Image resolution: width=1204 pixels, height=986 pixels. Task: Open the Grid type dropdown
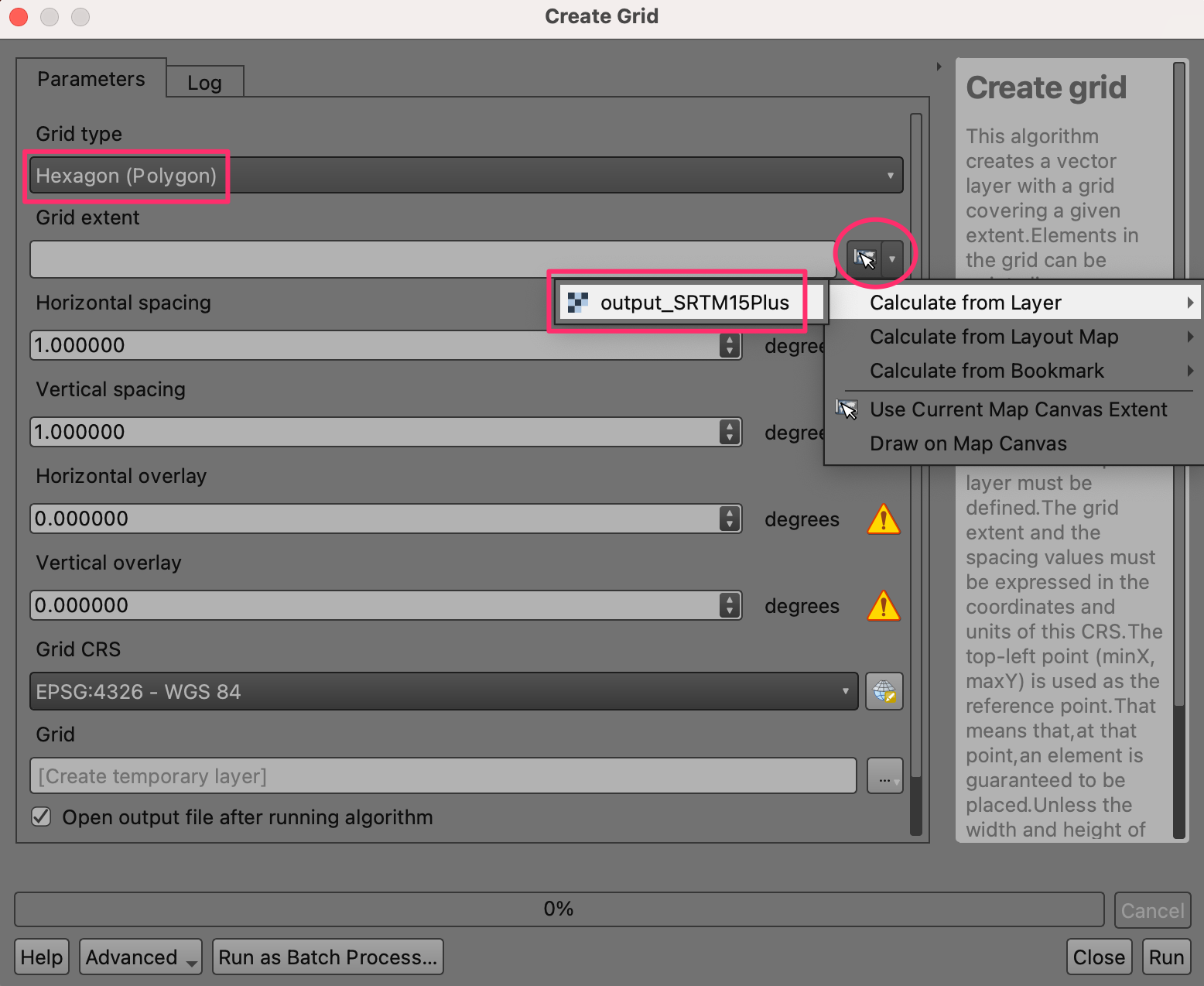coord(466,176)
